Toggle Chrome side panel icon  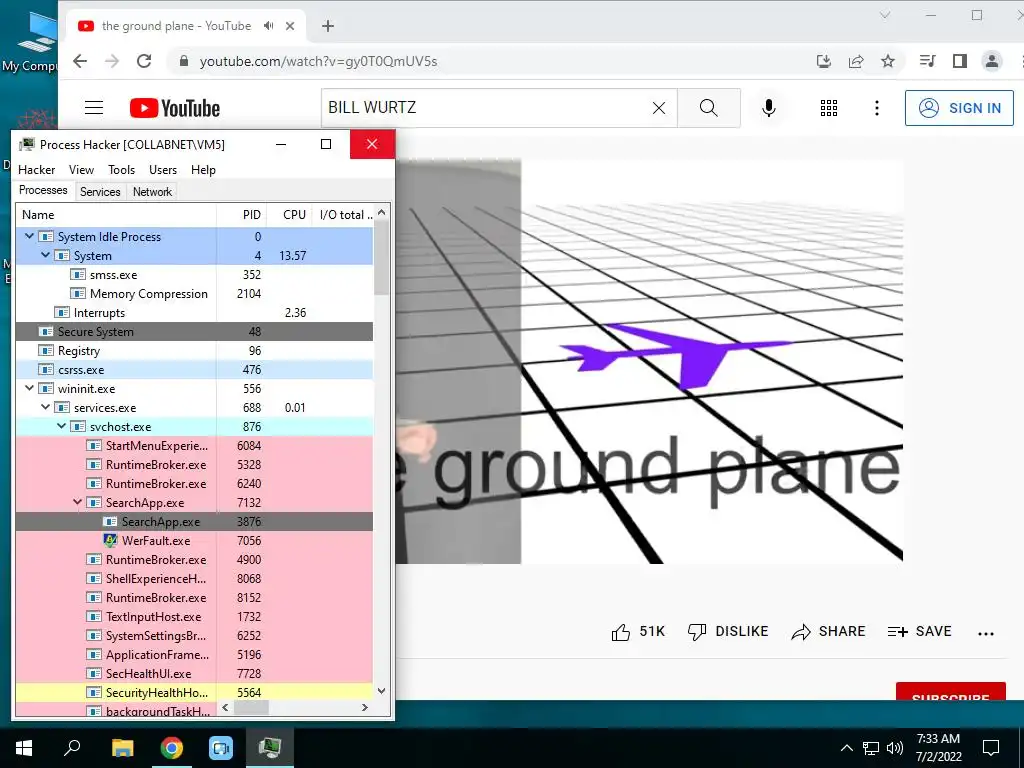[959, 61]
